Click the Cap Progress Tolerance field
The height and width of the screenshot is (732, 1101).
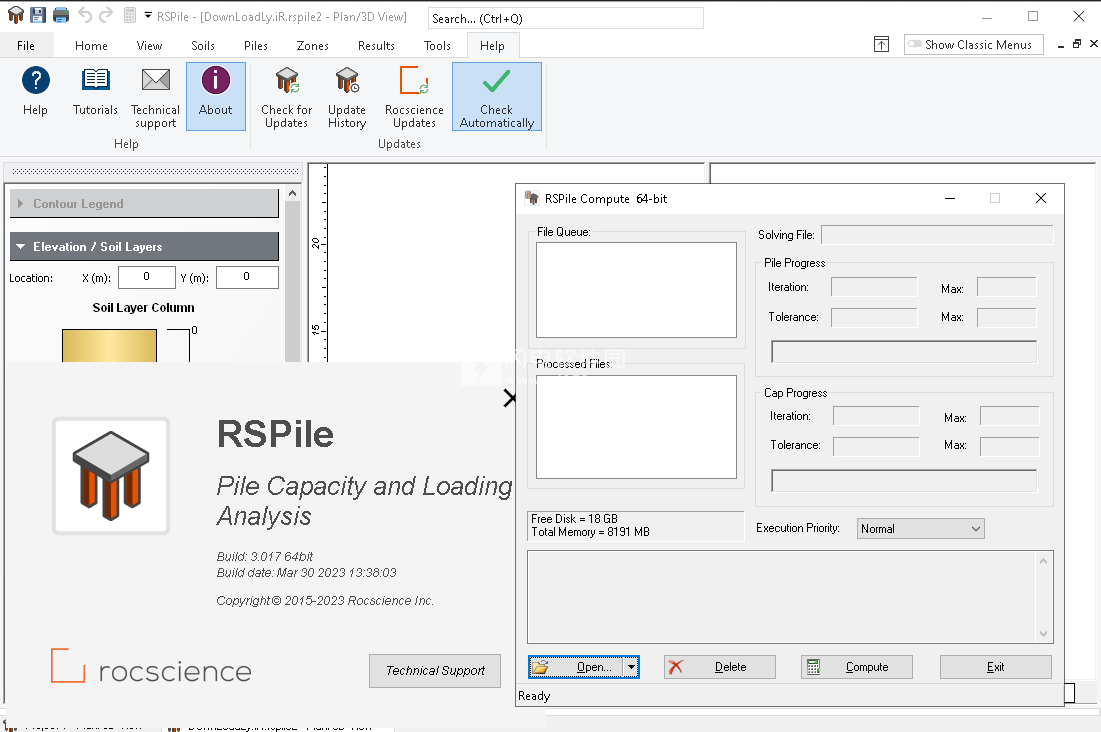point(876,446)
